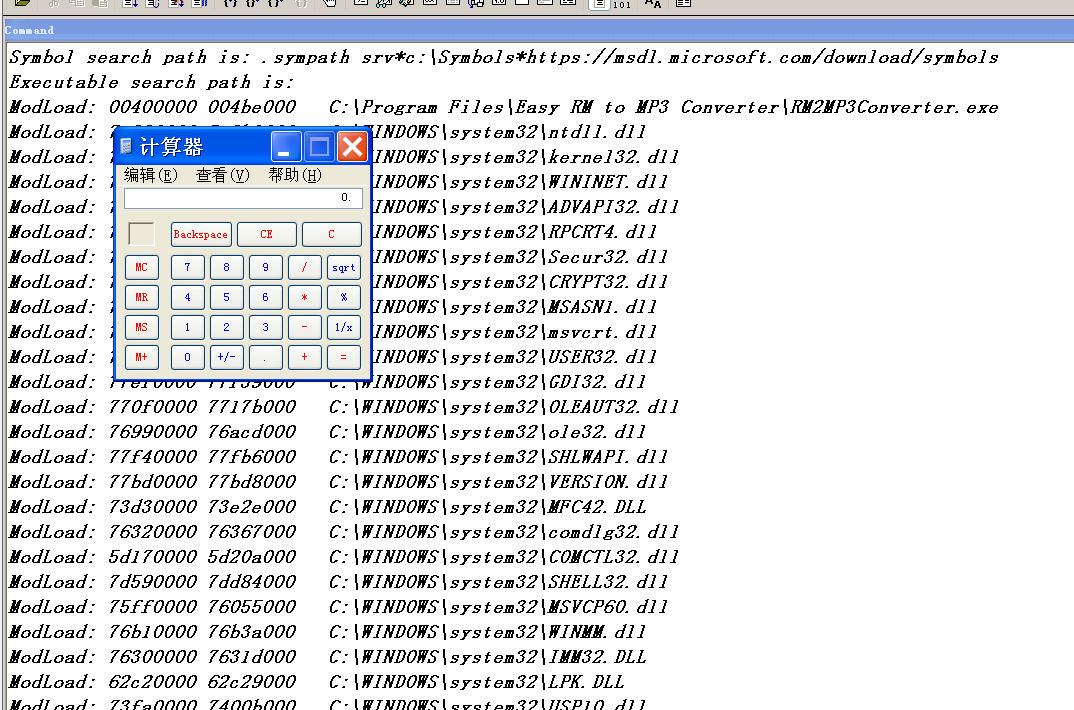Screen dimensions: 1074x710
Task: Click the VERSION.dll module line
Action: pos(338,482)
